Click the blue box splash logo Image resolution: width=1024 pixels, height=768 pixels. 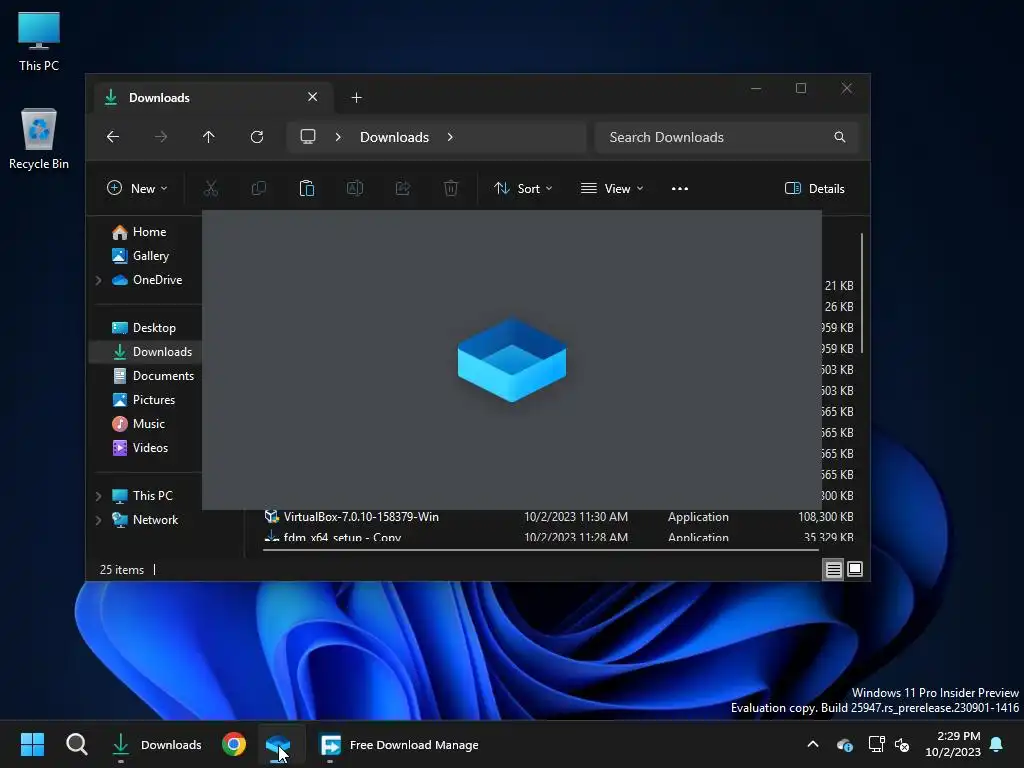pos(512,359)
